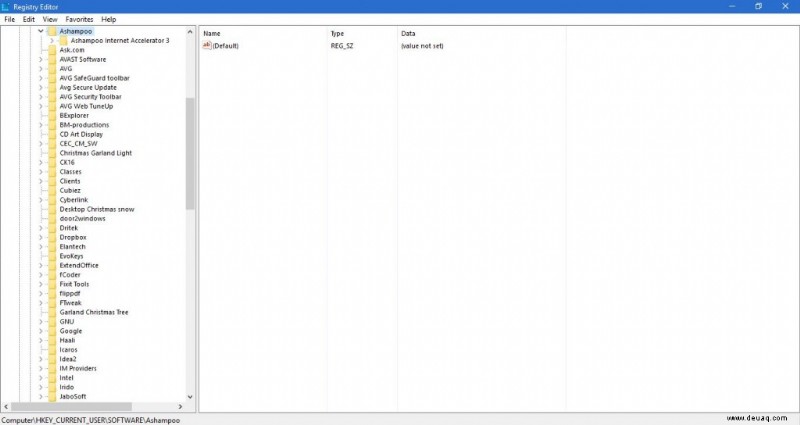The image size is (800, 425).
Task: Click the tree vertical scrollbar thumb
Action: (x=190, y=153)
